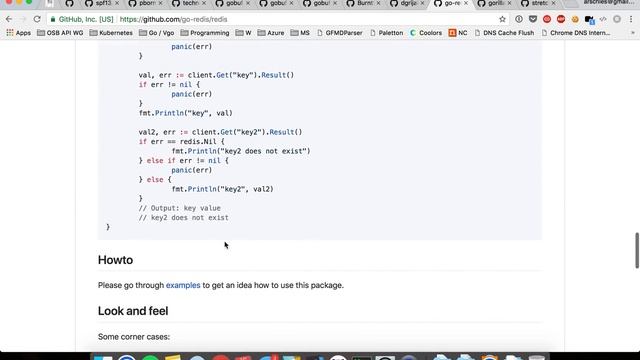Click the code brackets extension icon
This screenshot has height=360, width=640.
click(x=603, y=19)
